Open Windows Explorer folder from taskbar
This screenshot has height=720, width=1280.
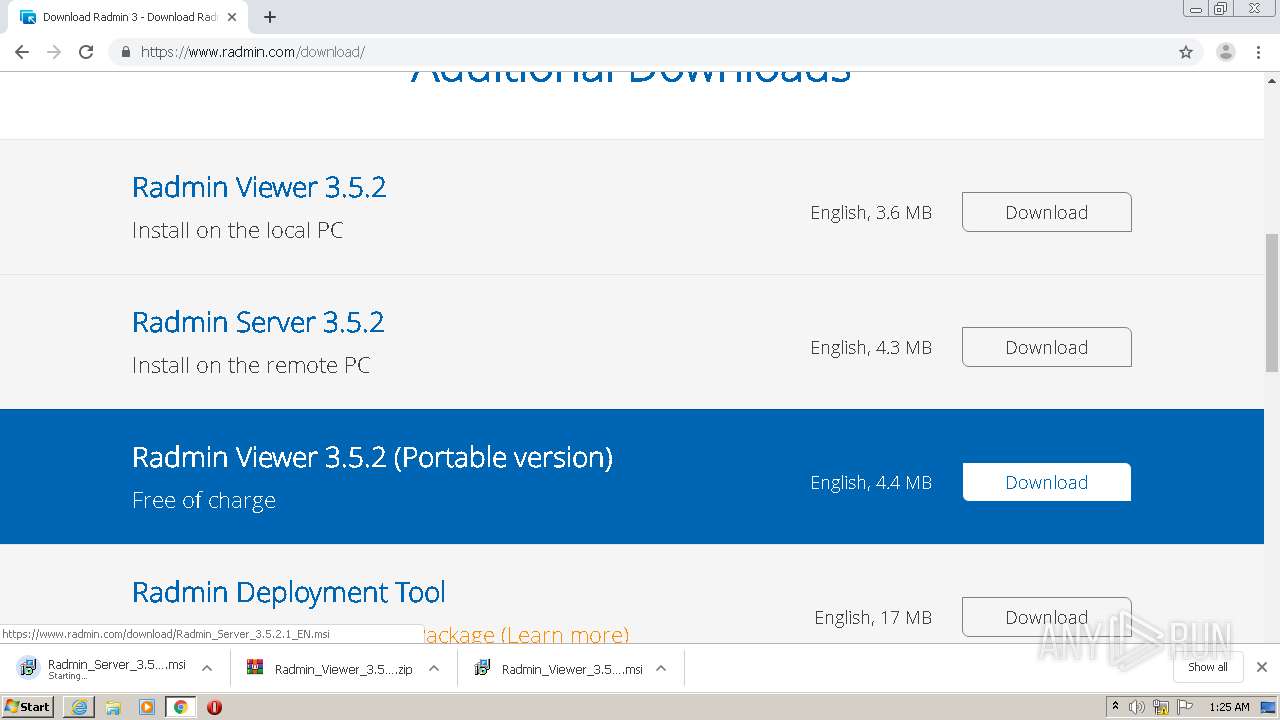tap(113, 707)
